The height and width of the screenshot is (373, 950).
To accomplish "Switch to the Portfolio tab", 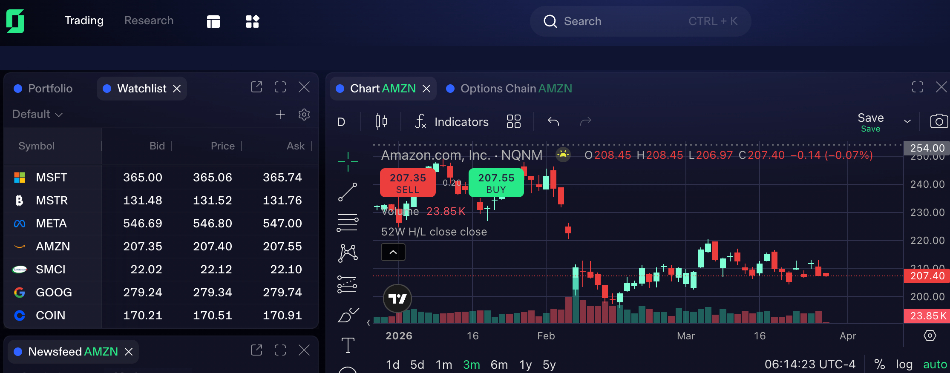I will (x=44, y=88).
